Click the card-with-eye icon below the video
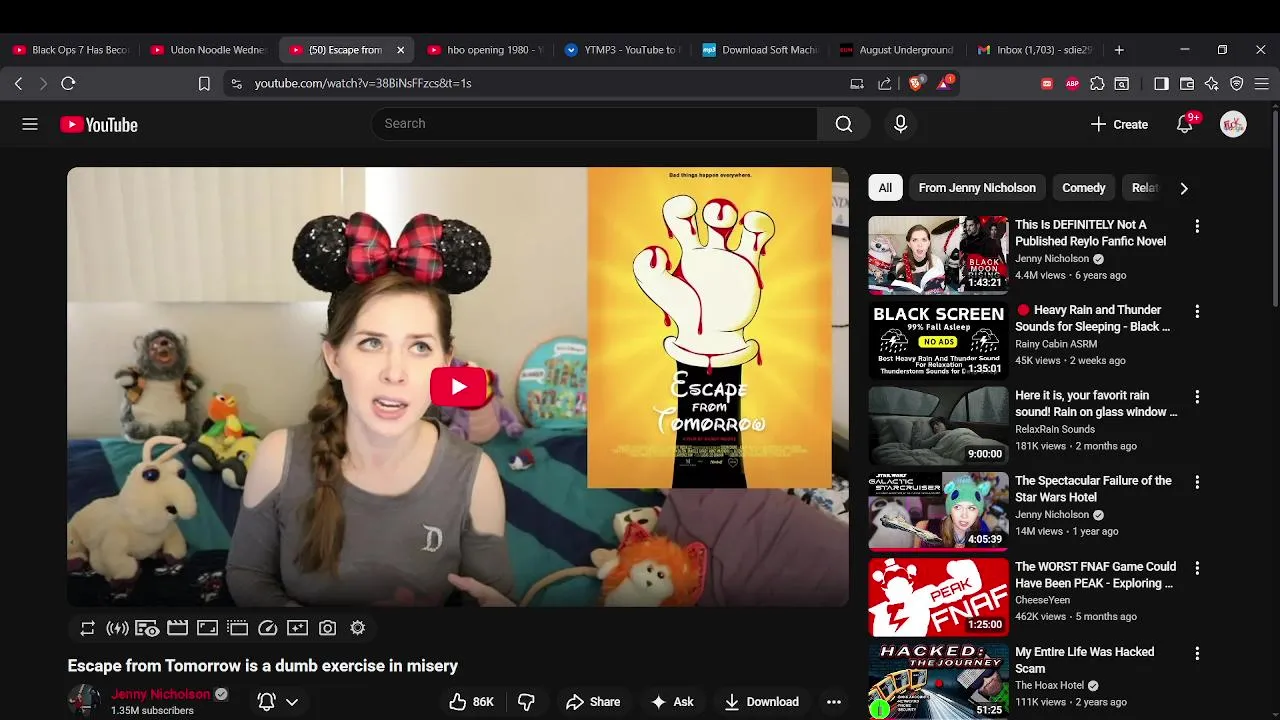 [147, 628]
